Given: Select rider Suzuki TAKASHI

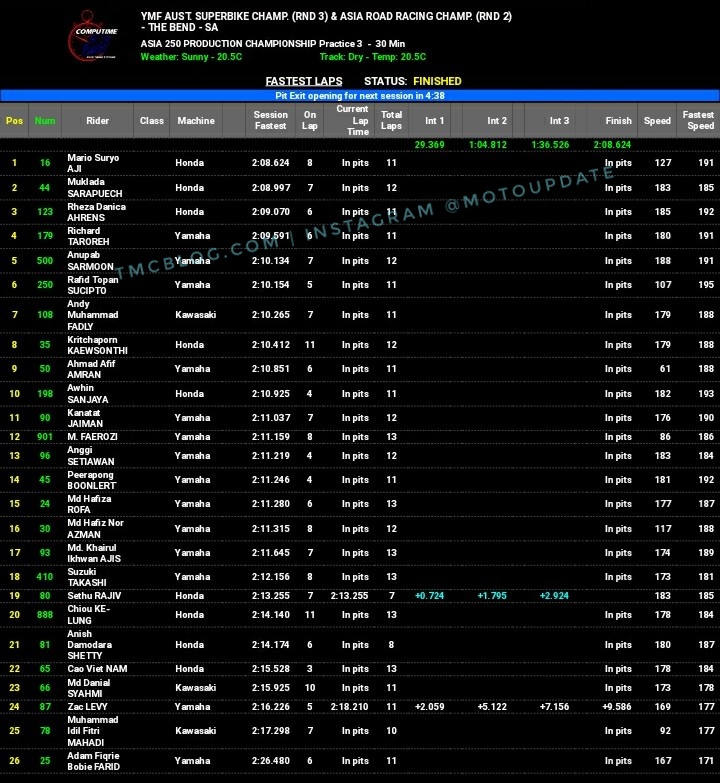Looking at the screenshot, I should click(87, 576).
